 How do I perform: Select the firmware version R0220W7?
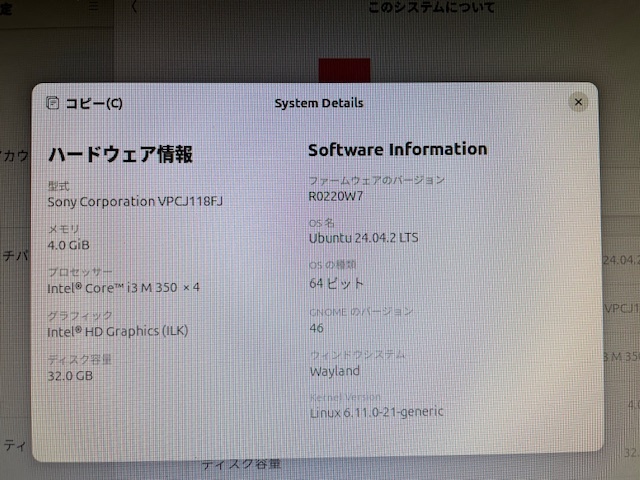point(336,196)
